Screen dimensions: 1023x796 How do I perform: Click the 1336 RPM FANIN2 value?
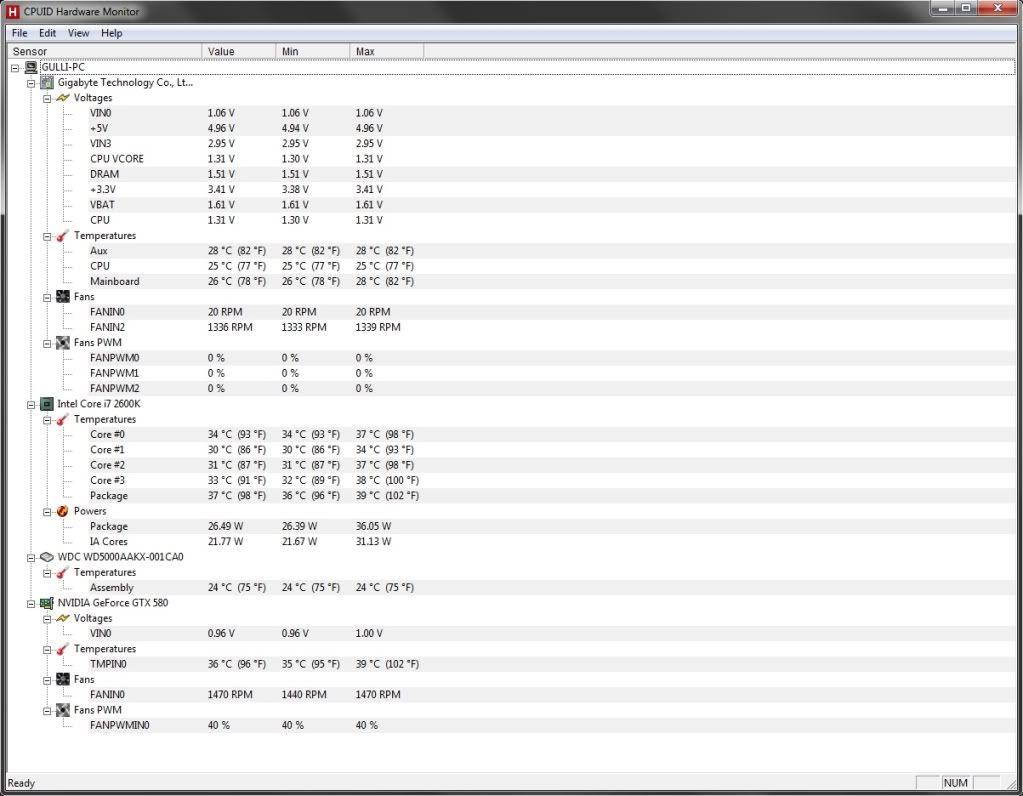pos(230,328)
